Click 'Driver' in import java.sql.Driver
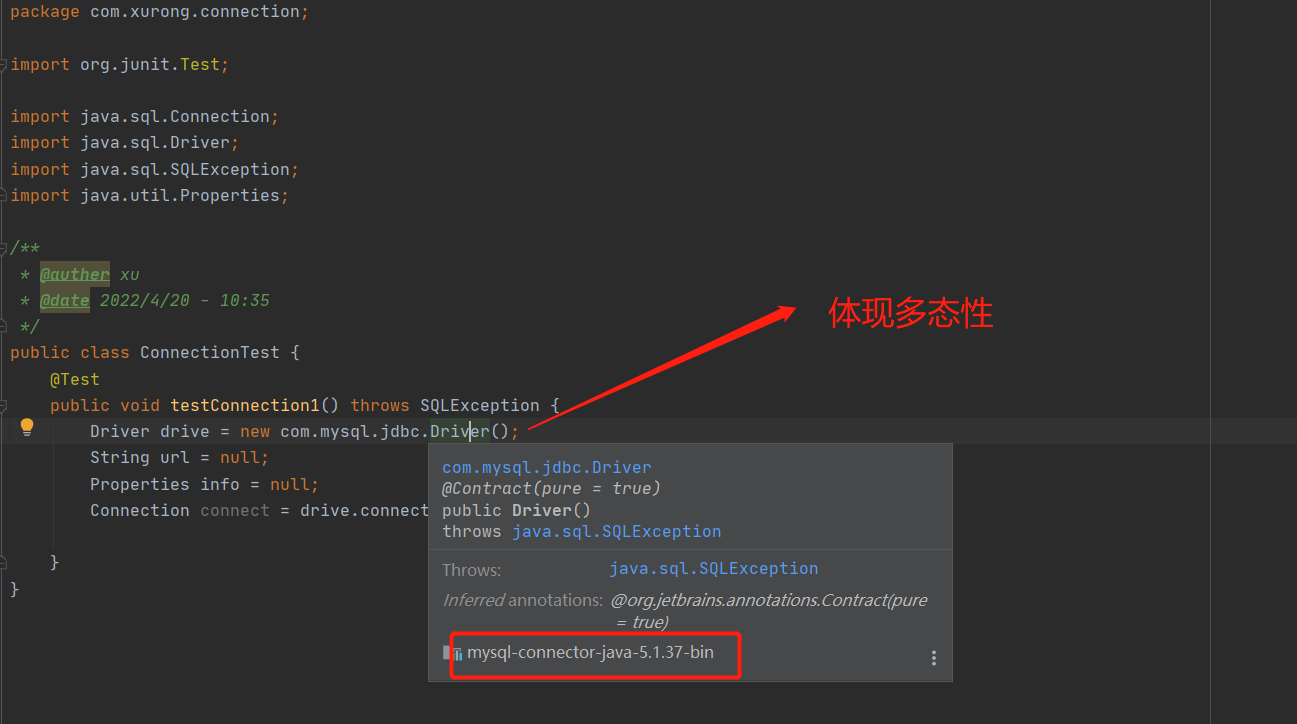The height and width of the screenshot is (724, 1297). tap(200, 143)
